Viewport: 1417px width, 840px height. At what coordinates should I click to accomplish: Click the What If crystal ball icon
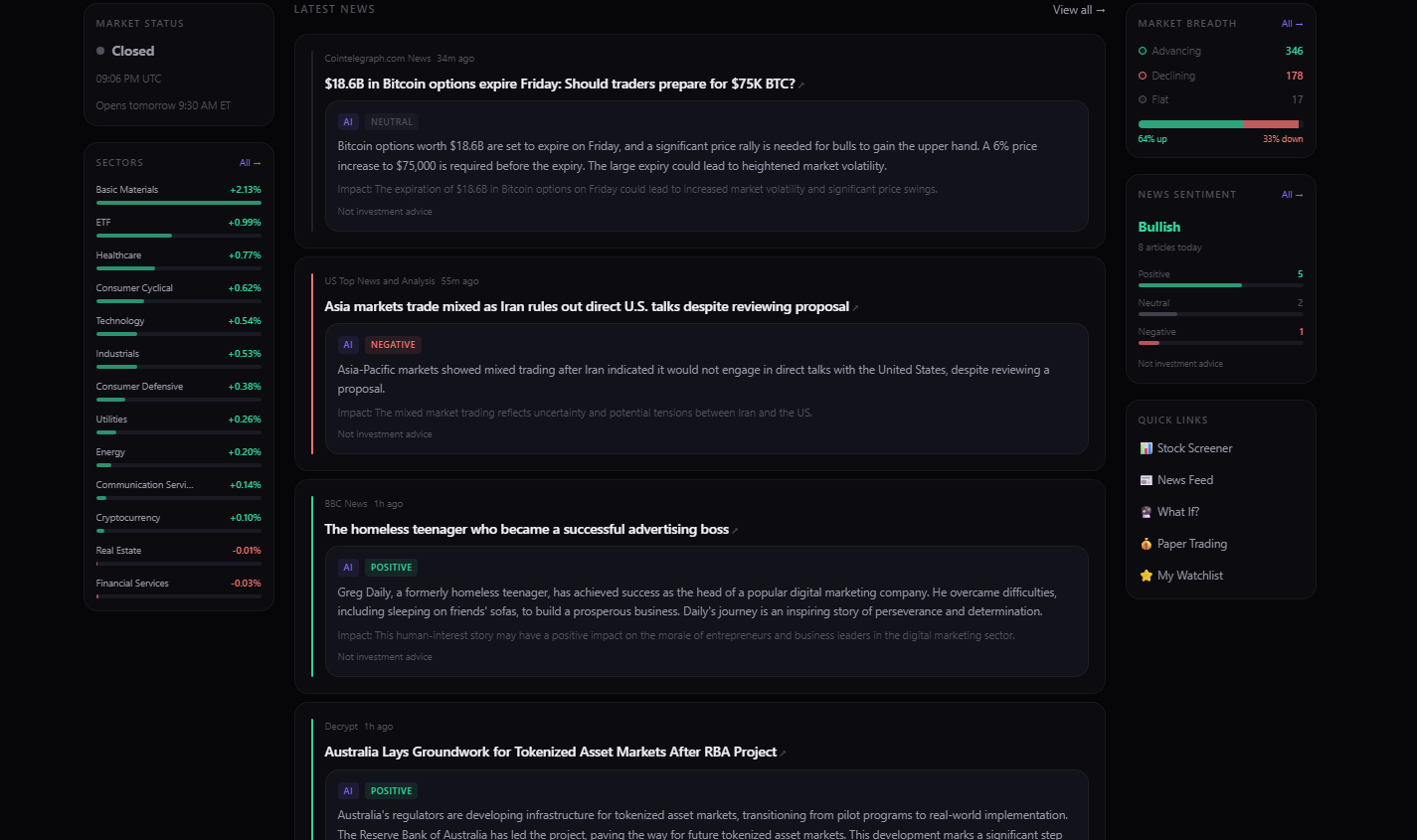(x=1146, y=512)
